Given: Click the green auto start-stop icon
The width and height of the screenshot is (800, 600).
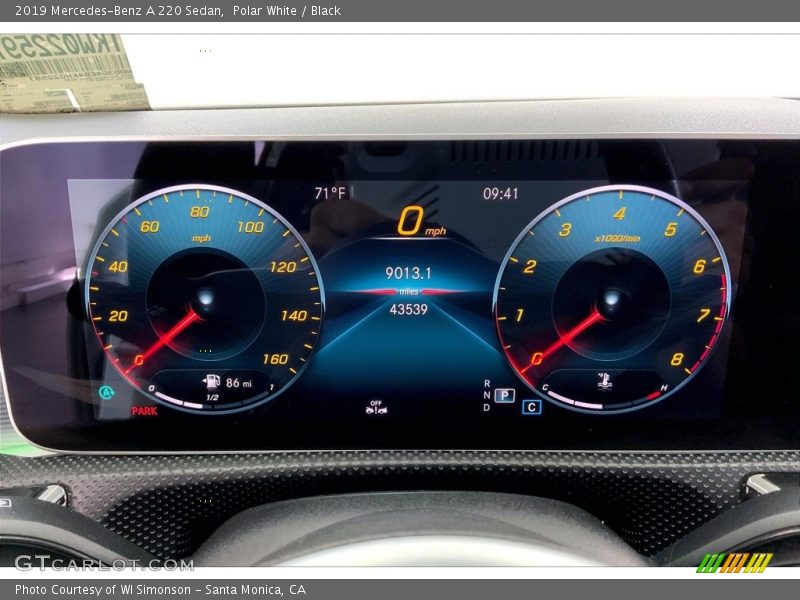Looking at the screenshot, I should [107, 392].
